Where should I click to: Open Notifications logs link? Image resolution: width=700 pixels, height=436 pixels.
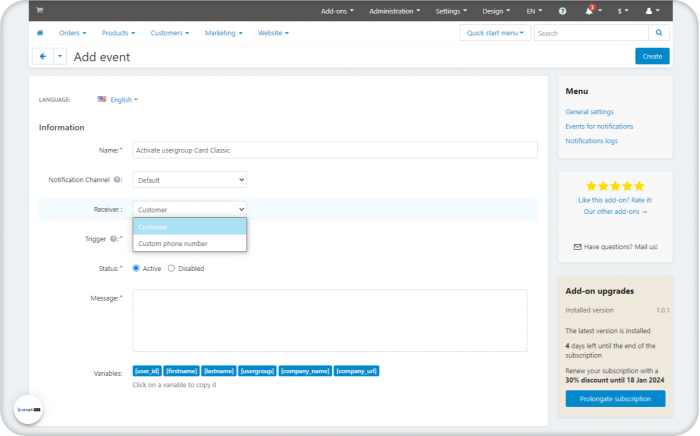(592, 141)
